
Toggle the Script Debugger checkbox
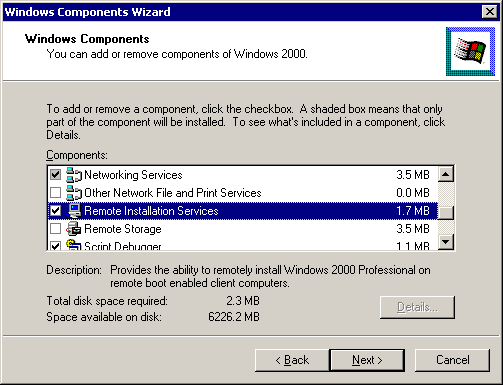(55, 246)
